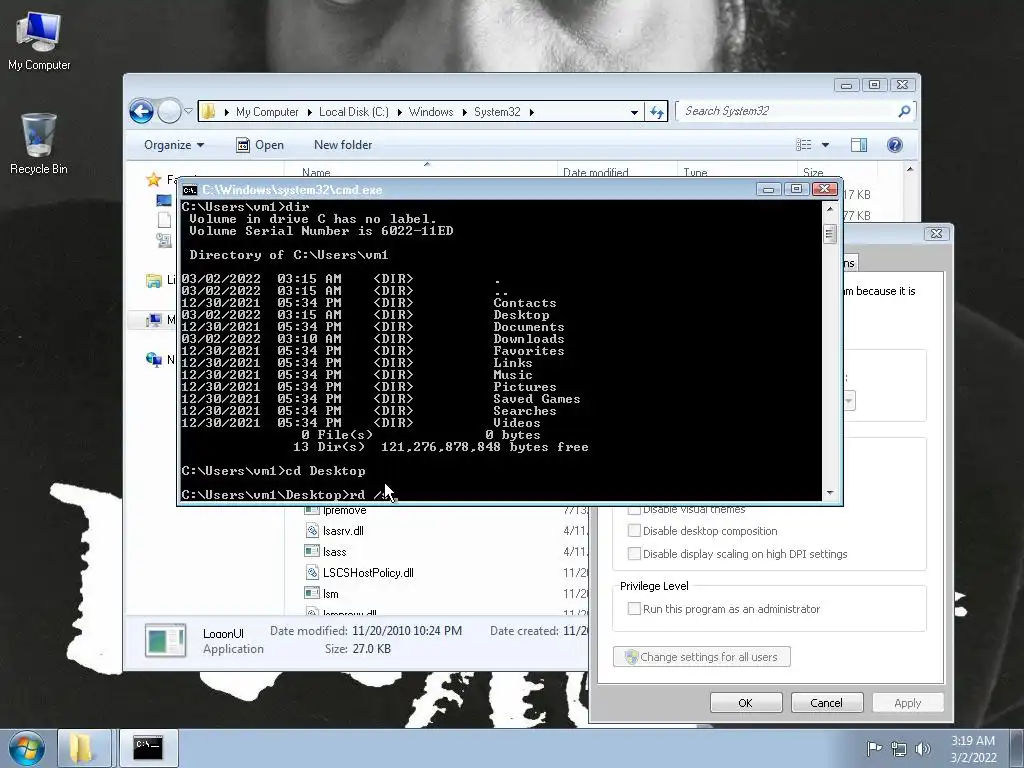Click Open in Explorer toolbar

tap(260, 145)
